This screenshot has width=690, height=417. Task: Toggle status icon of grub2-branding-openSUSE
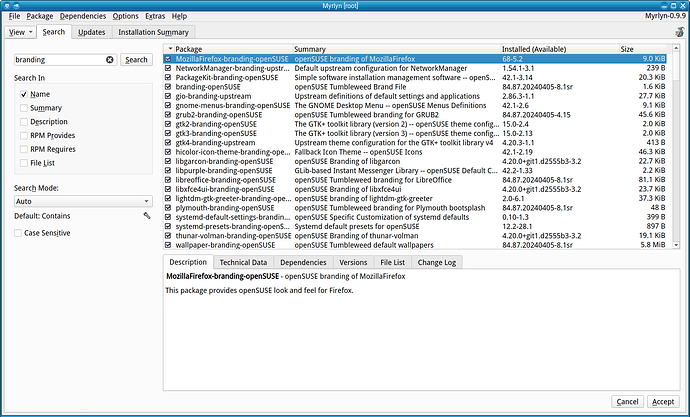[168, 114]
